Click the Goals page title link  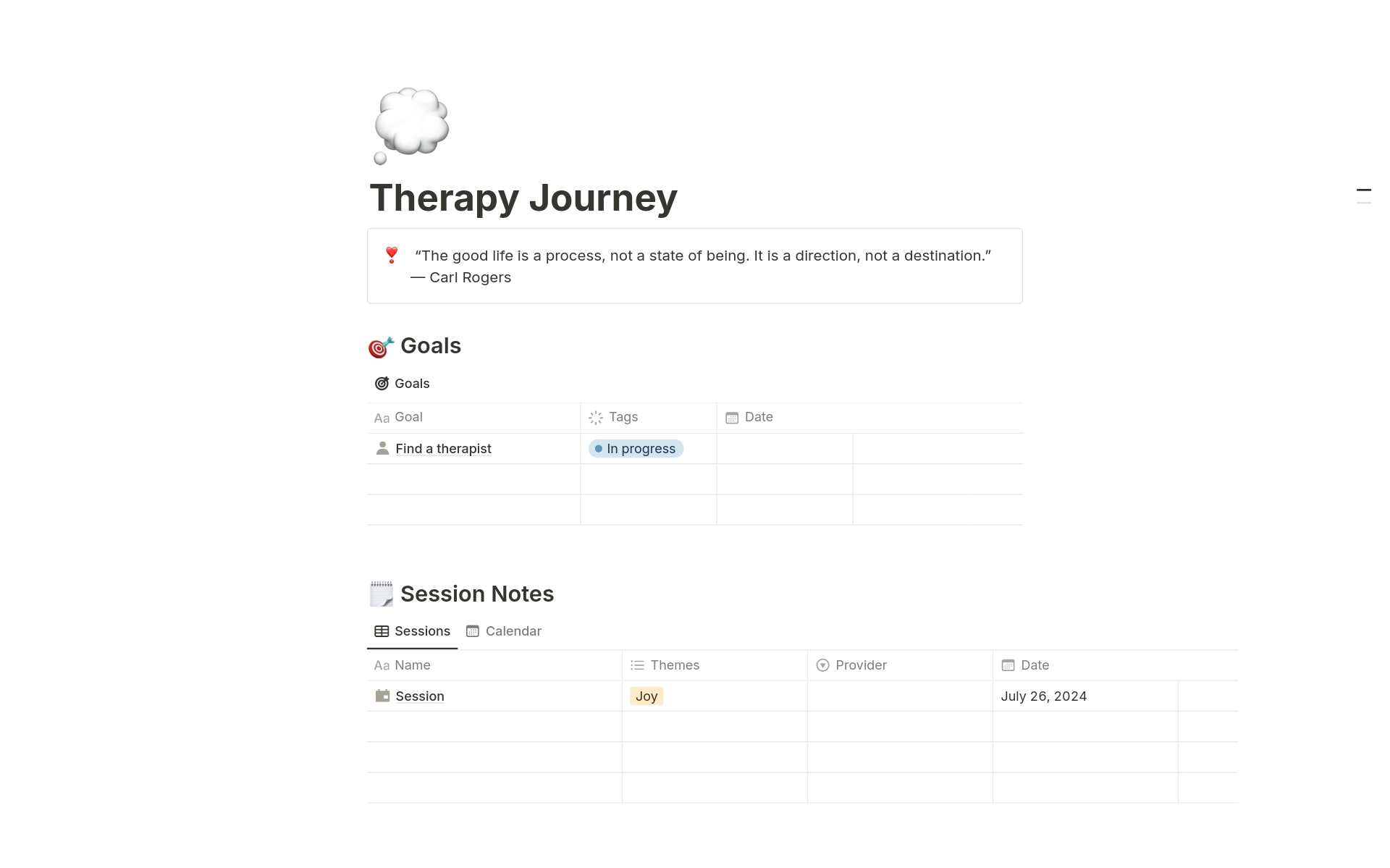412,383
